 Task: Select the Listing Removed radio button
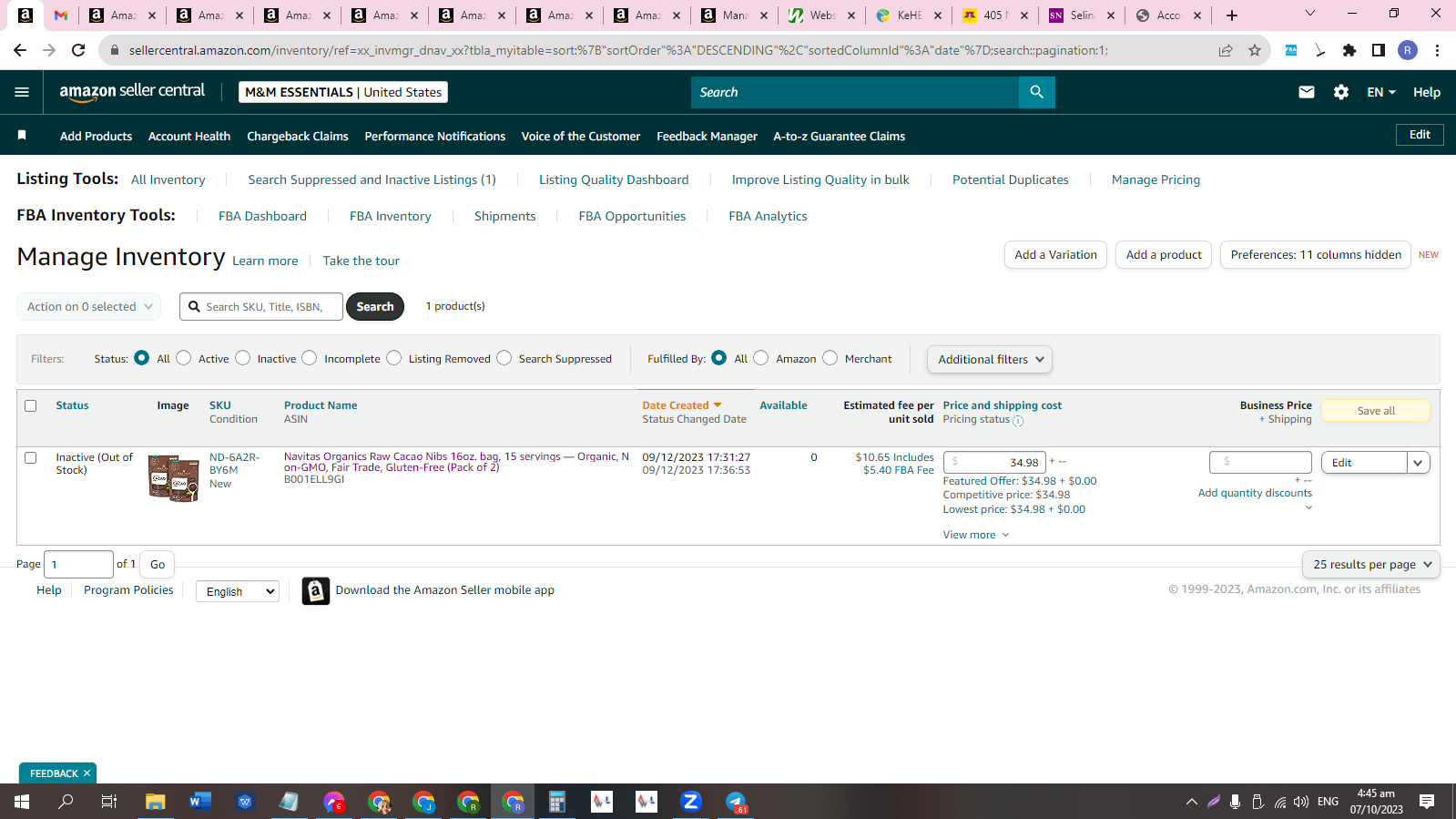point(394,358)
